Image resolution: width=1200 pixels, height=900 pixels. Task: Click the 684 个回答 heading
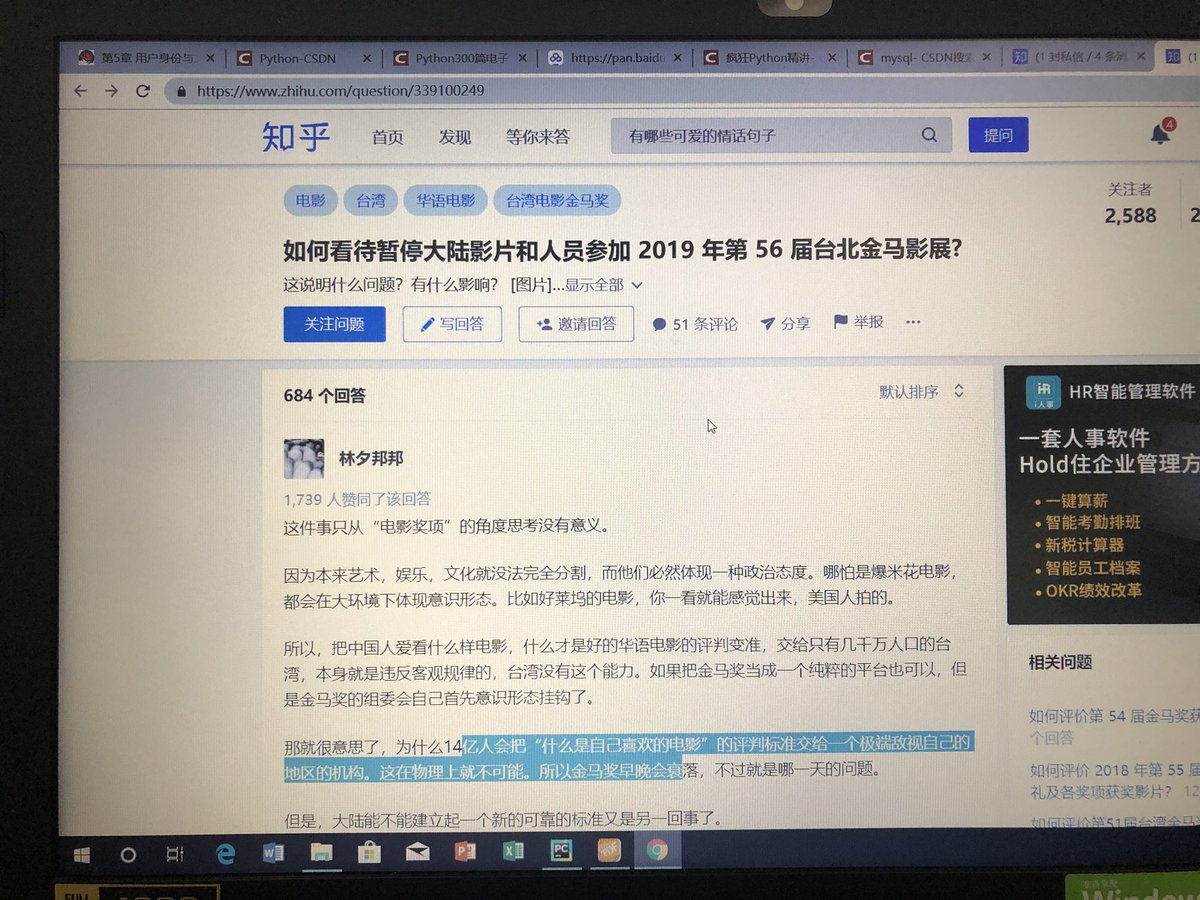325,395
